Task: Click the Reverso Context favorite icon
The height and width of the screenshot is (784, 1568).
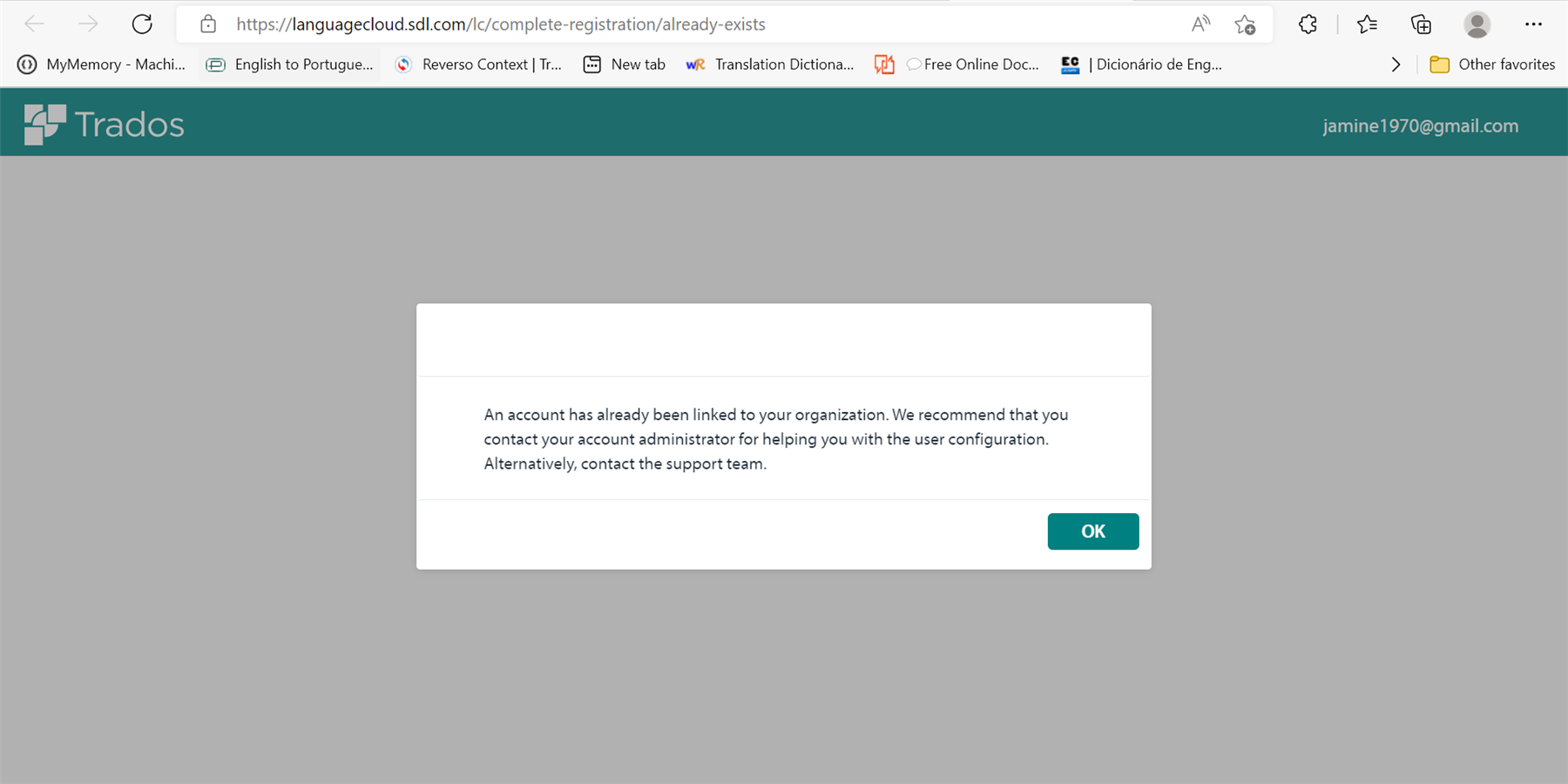Action: [x=403, y=64]
